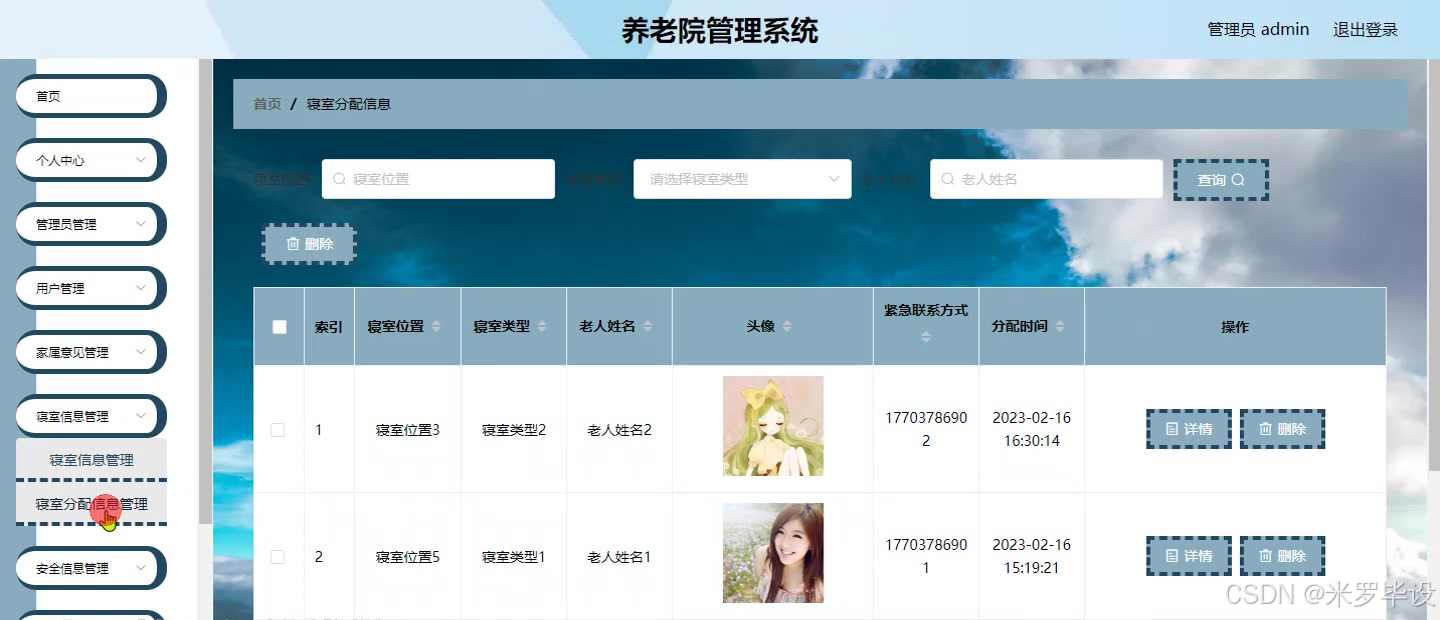This screenshot has height=620, width=1440.
Task: Collapse the 寝室信息管理 sidebar menu
Action: click(90, 416)
